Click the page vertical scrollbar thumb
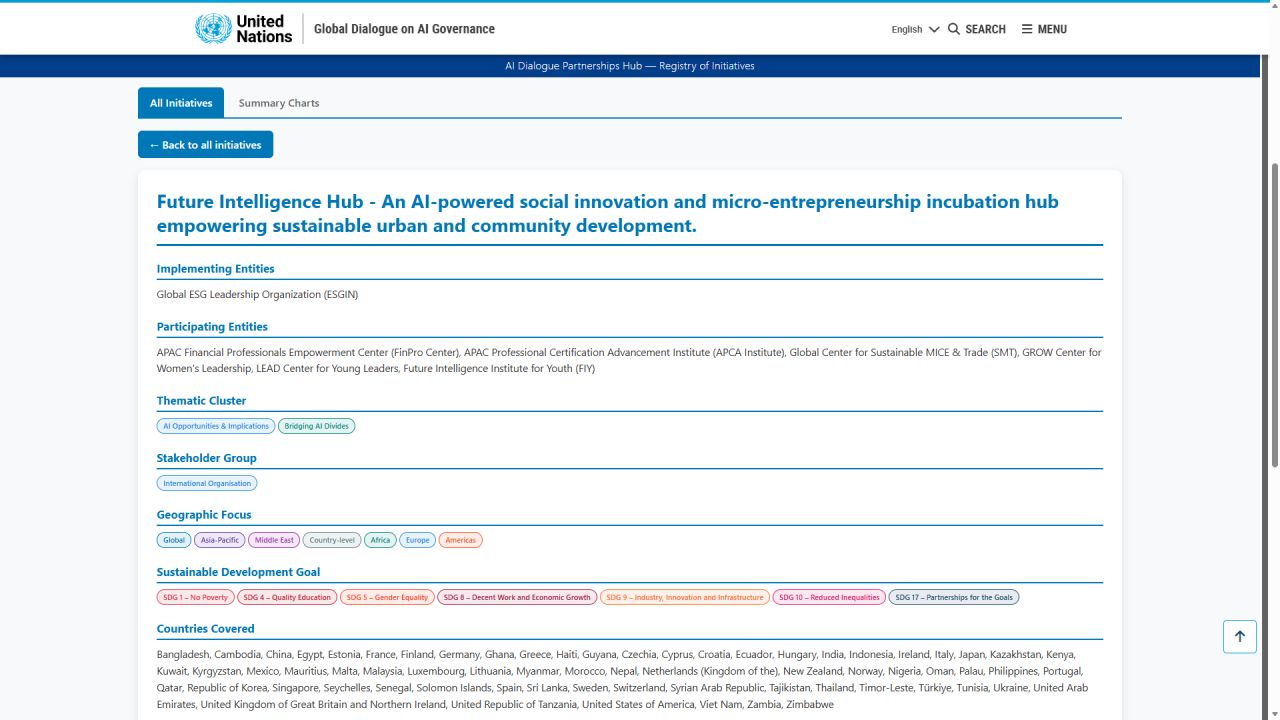Image resolution: width=1280 pixels, height=720 pixels. (x=1274, y=315)
